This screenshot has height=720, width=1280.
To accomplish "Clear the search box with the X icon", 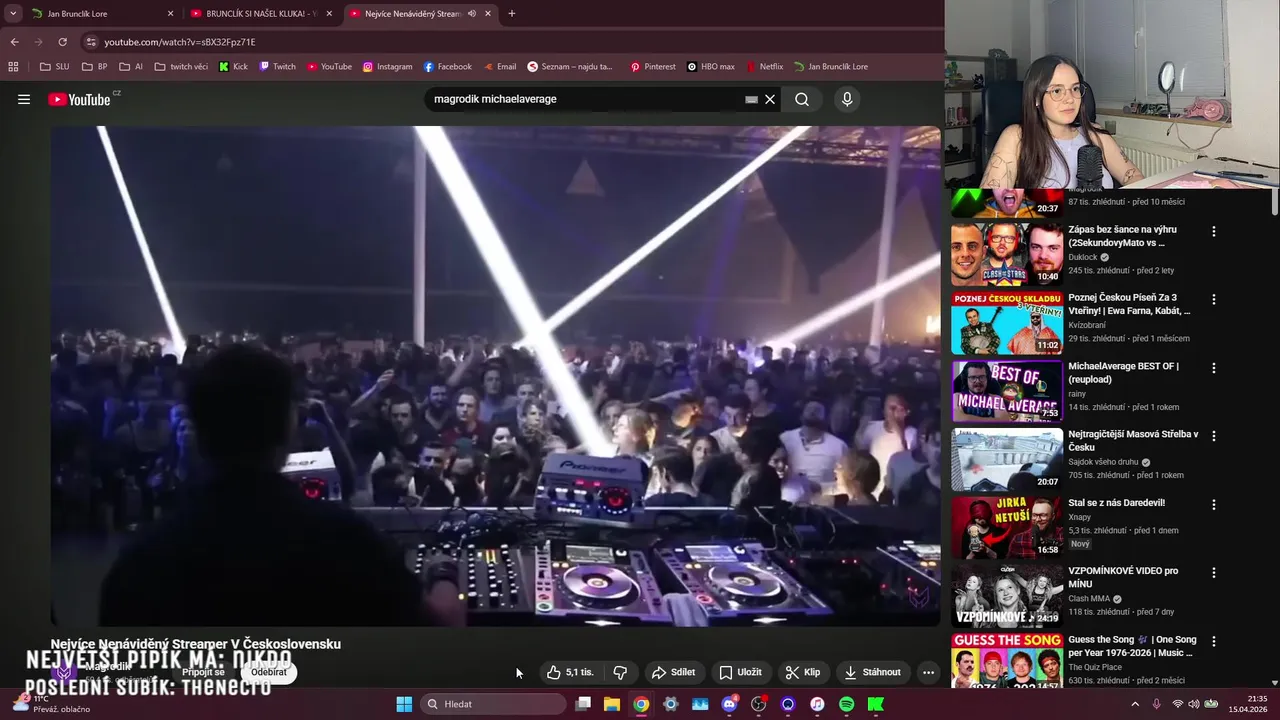I will coord(770,99).
